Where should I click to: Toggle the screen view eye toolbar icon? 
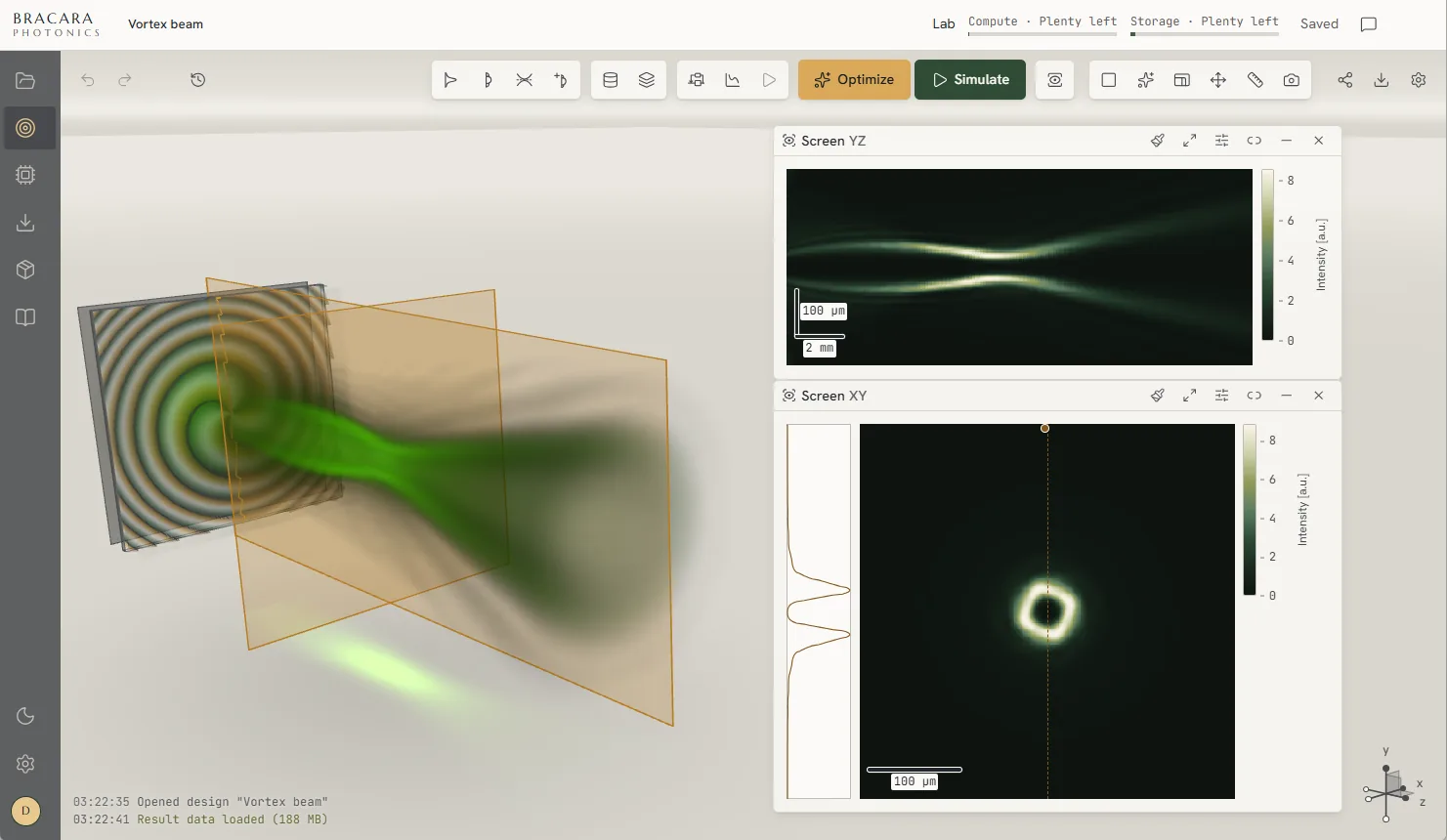(1055, 80)
